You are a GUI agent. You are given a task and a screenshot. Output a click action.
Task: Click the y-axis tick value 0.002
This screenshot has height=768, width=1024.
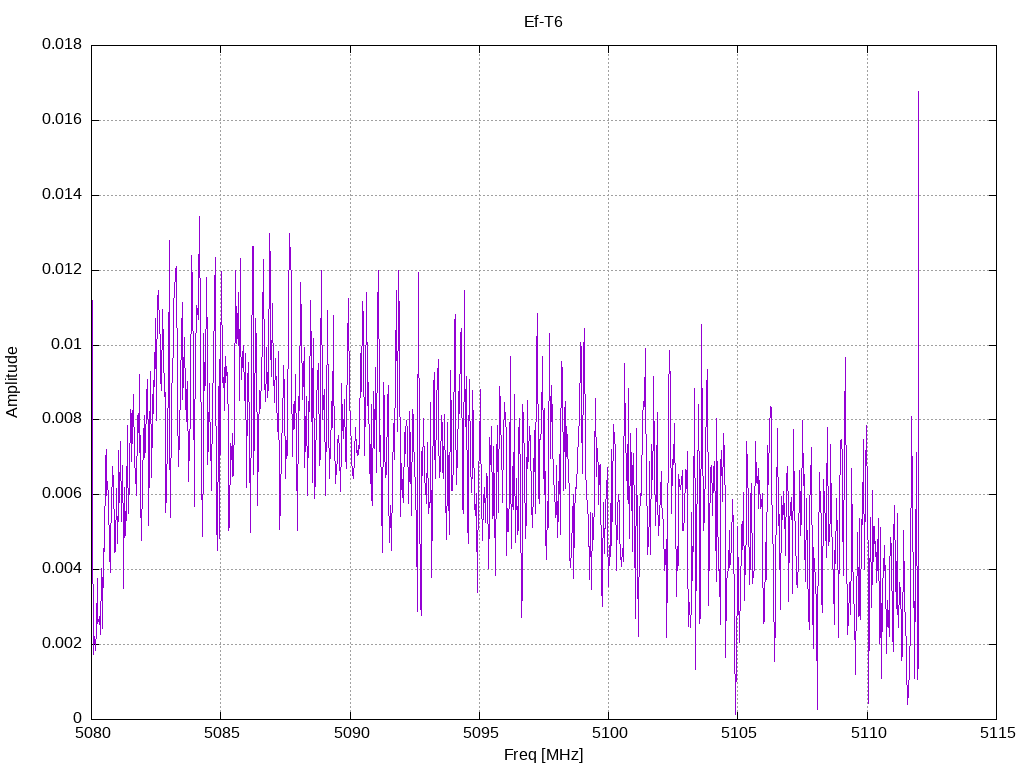(62, 643)
